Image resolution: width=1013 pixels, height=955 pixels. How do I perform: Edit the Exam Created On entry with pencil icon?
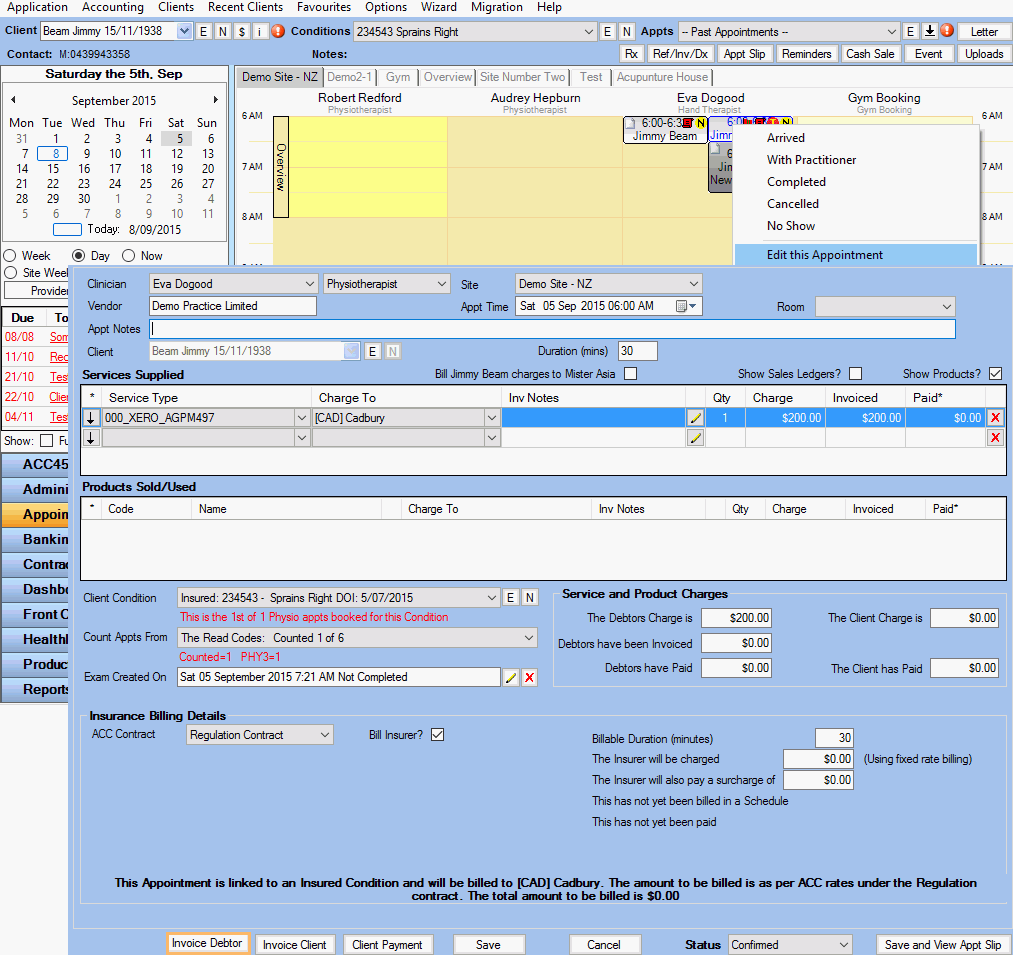512,677
